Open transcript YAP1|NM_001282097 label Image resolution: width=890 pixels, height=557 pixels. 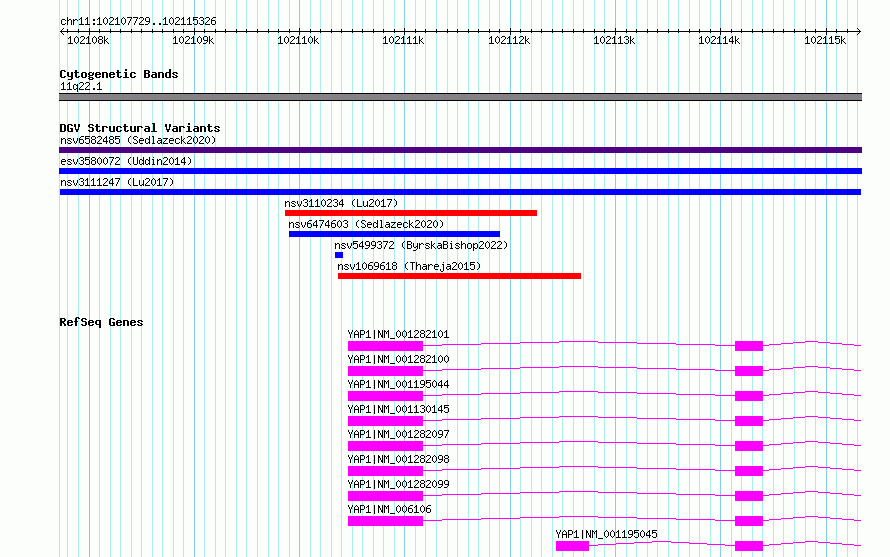[398, 434]
